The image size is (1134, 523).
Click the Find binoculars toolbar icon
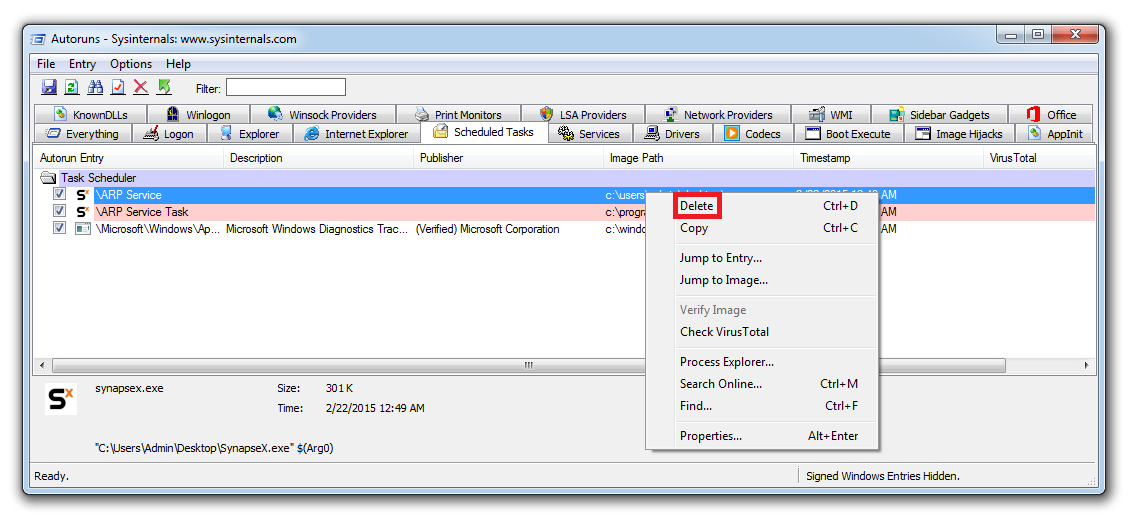tap(95, 88)
